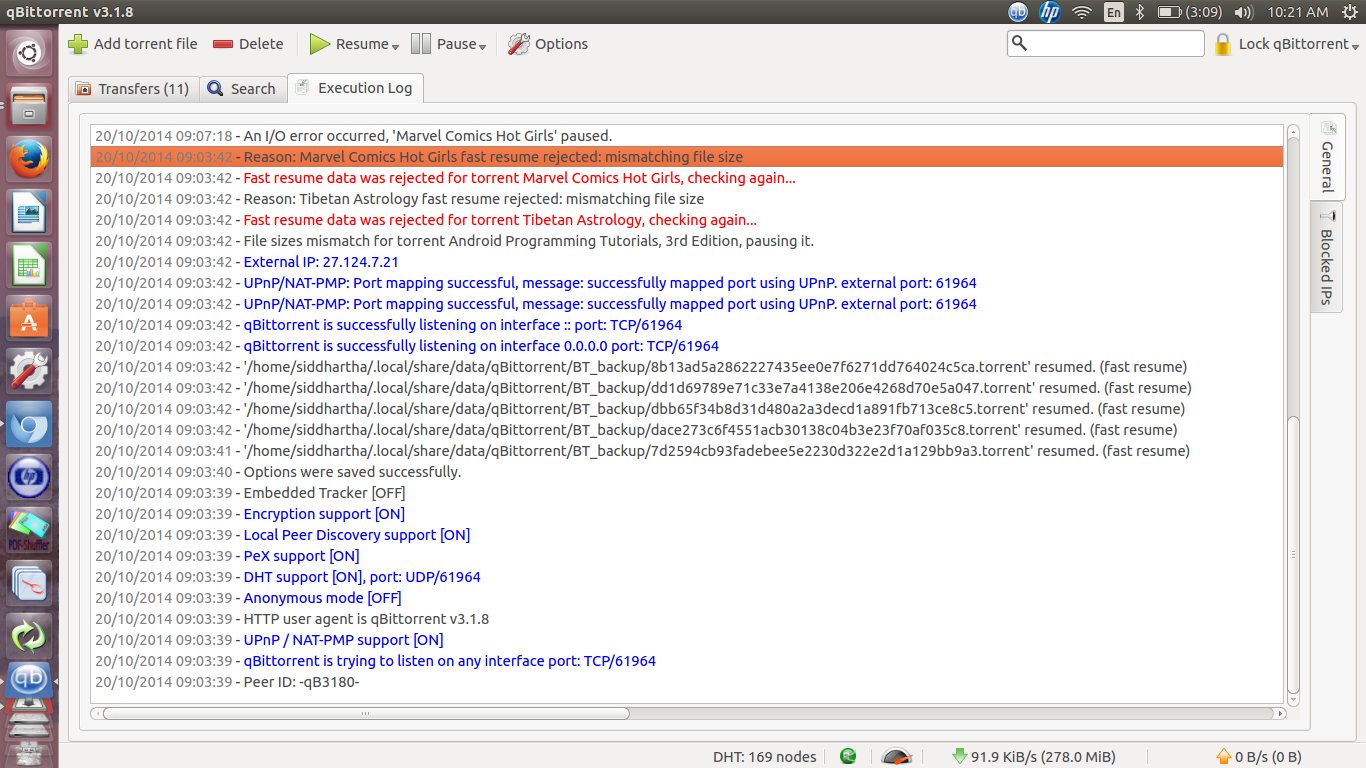Switch to the Transfers (11) tab
The height and width of the screenshot is (768, 1366).
pyautogui.click(x=133, y=88)
